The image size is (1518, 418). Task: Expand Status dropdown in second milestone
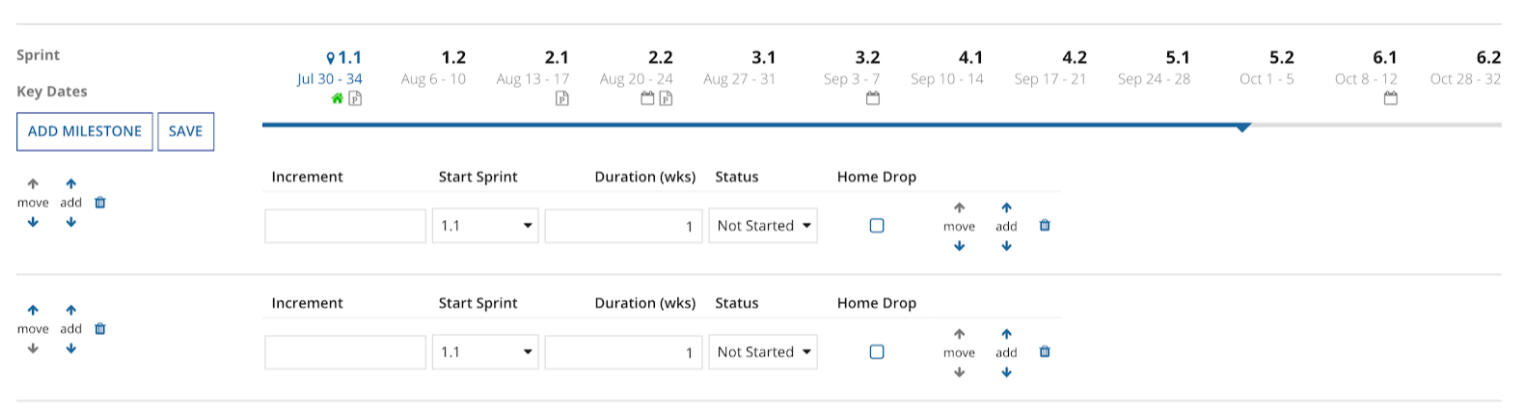point(762,352)
